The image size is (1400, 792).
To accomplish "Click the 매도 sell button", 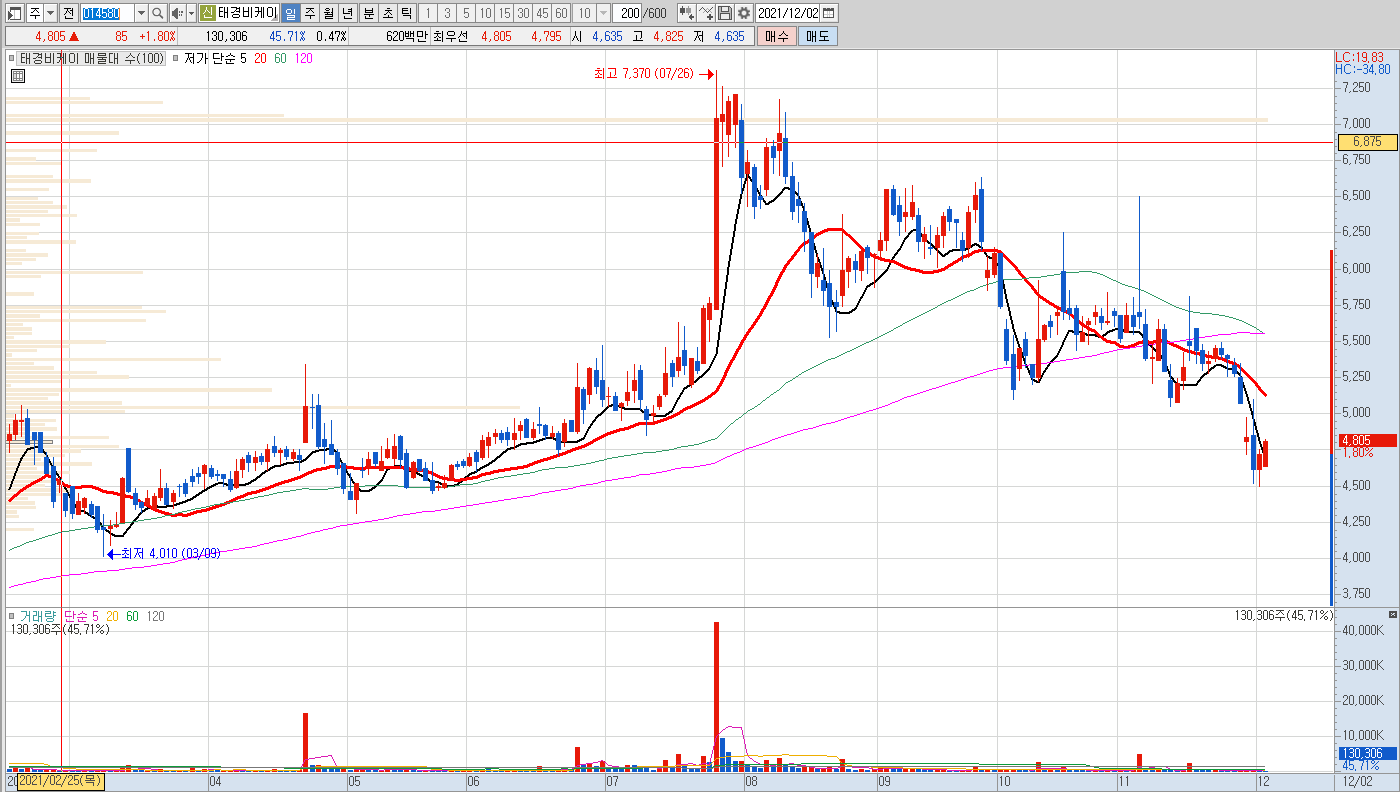I will pos(818,36).
